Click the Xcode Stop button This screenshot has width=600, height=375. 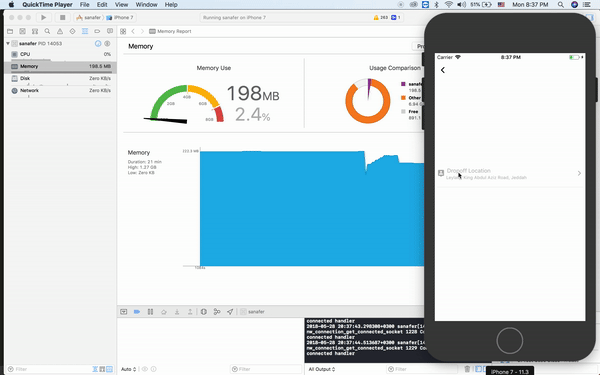click(62, 18)
